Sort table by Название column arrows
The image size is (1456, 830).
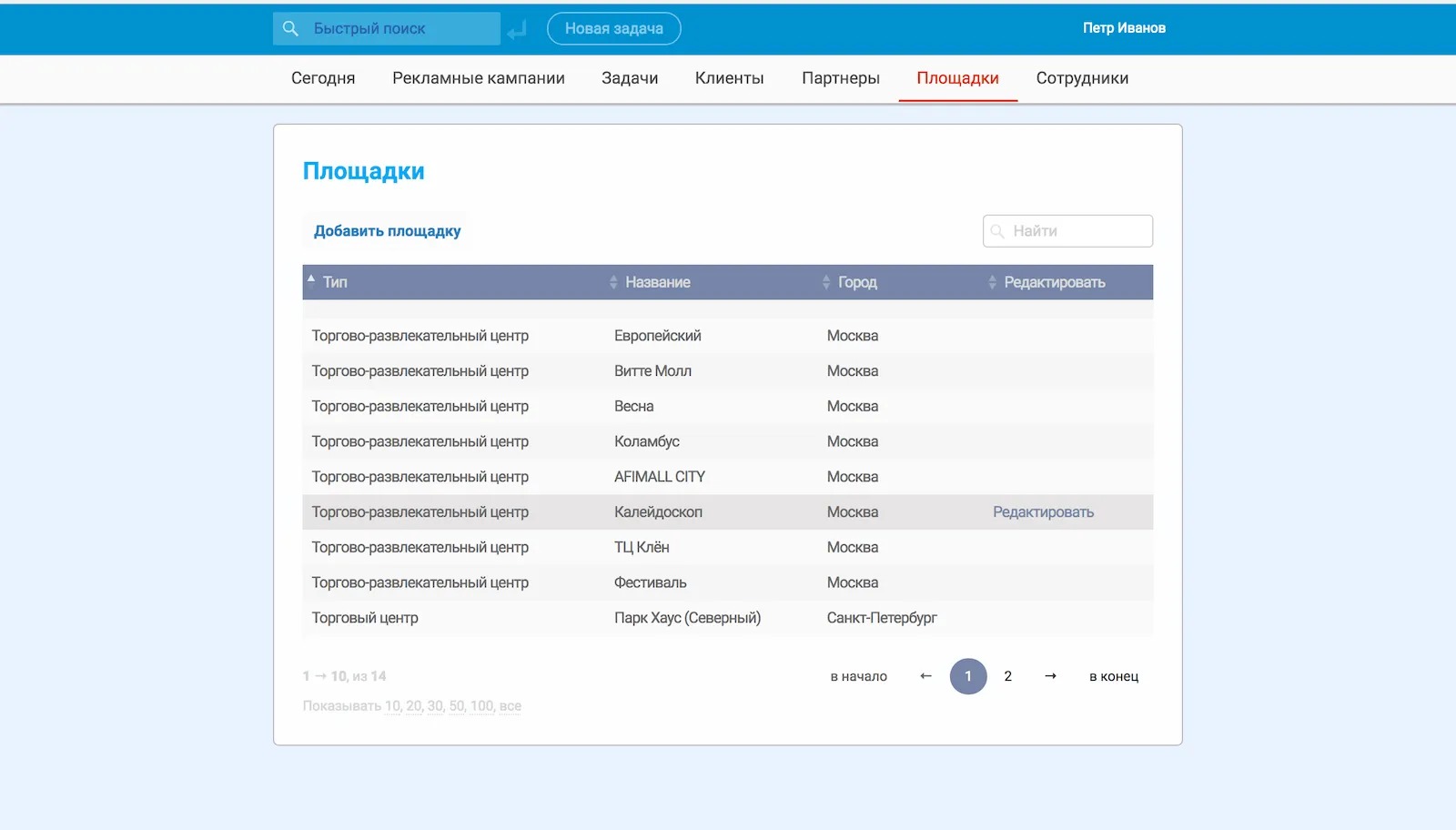tap(613, 282)
